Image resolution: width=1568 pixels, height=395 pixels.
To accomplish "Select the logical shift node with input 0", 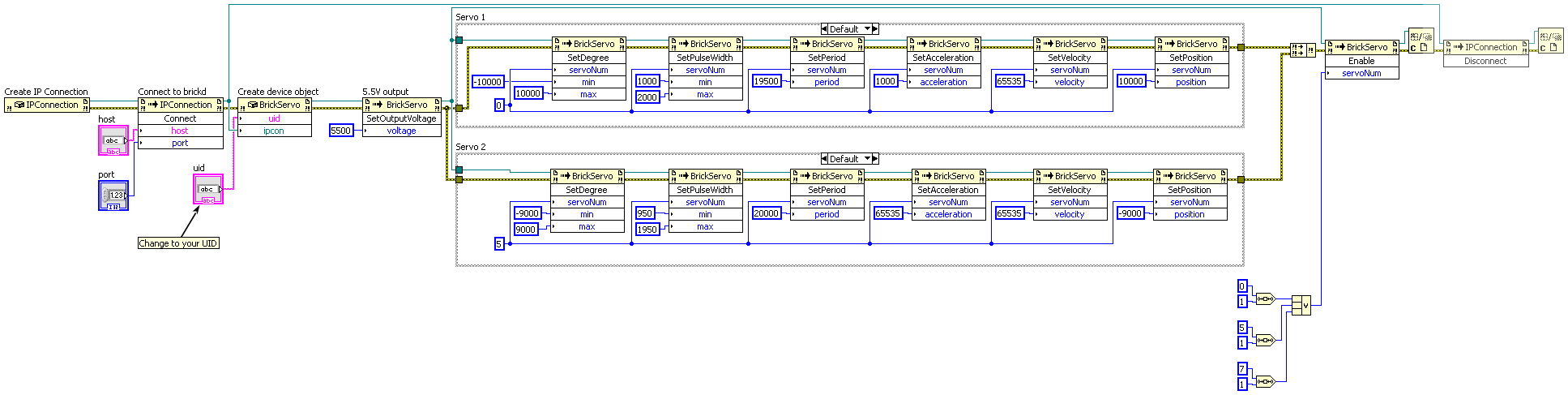I will [x=1264, y=298].
